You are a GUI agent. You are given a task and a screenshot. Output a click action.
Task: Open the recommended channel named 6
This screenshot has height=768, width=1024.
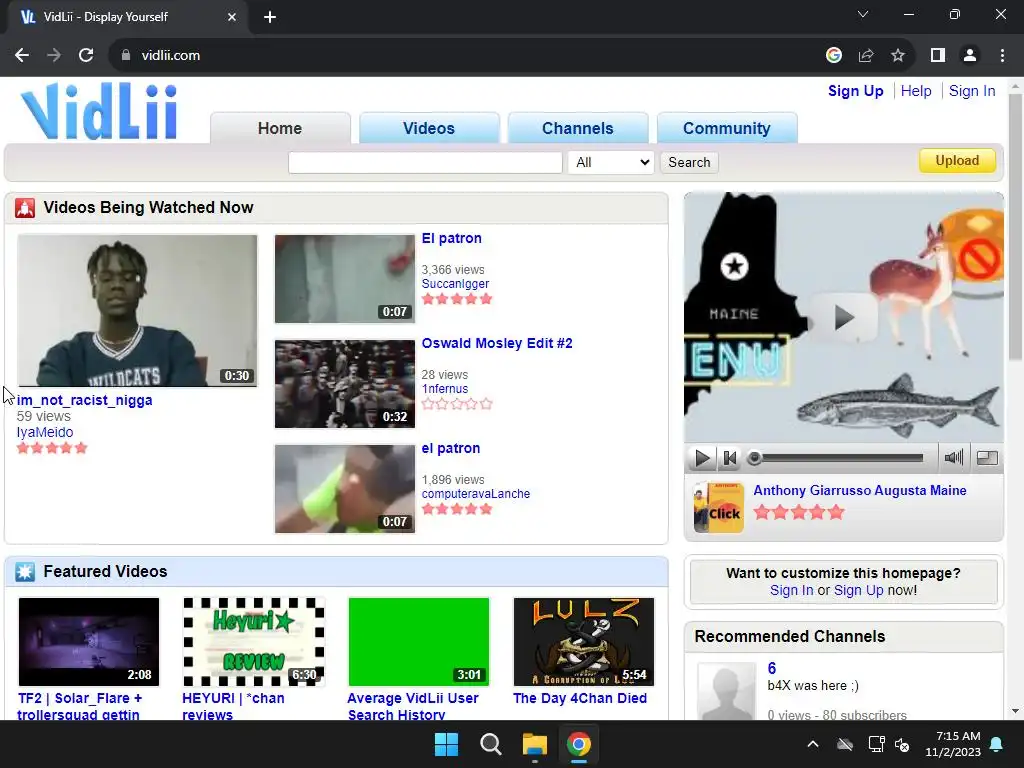(x=771, y=668)
